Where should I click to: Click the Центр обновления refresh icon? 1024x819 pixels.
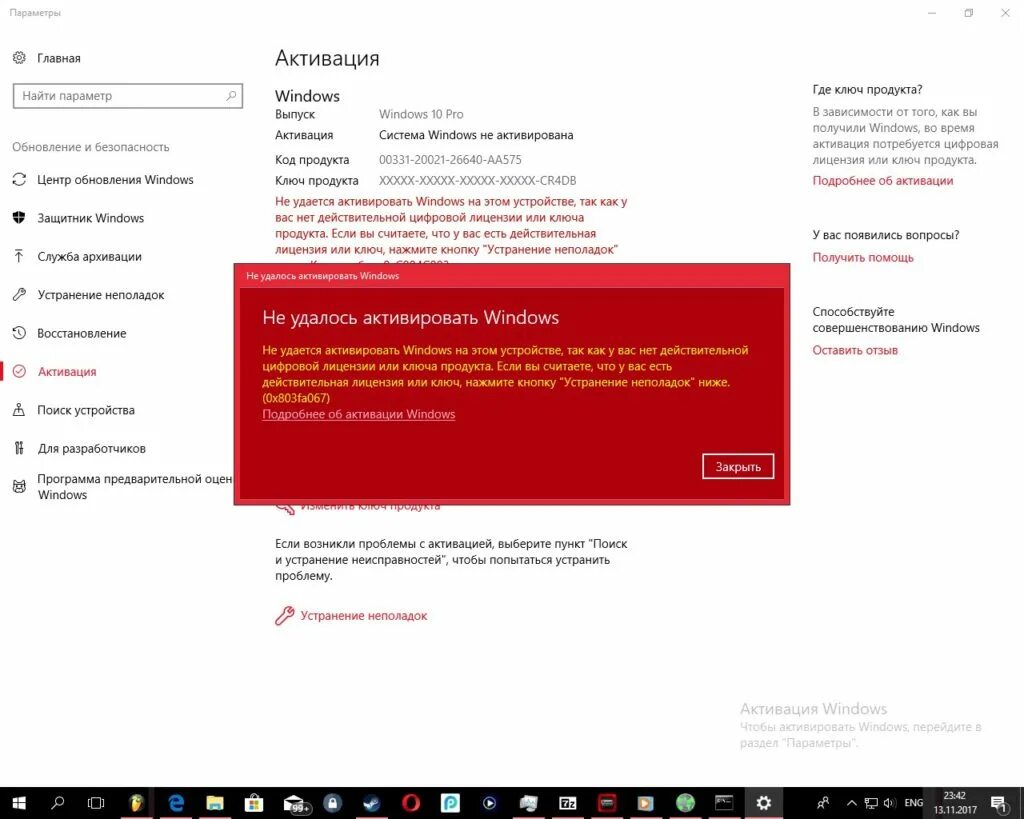(x=20, y=180)
